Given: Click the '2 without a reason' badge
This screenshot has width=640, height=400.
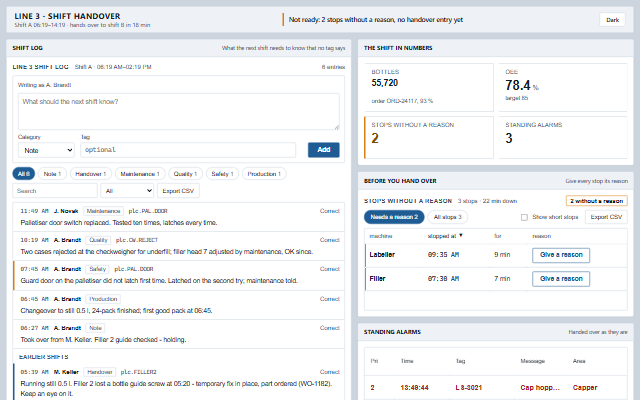Looking at the screenshot, I should point(596,201).
